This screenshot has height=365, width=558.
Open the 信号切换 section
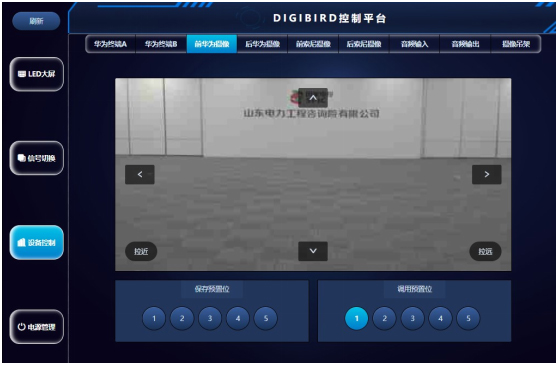[37, 158]
